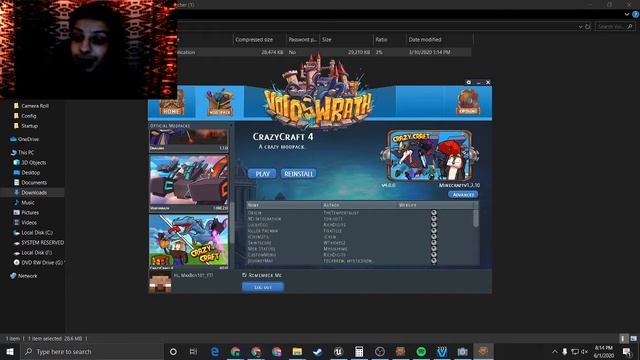Open Microsoft Edge from the taskbar
The height and width of the screenshot is (360, 640).
click(215, 351)
